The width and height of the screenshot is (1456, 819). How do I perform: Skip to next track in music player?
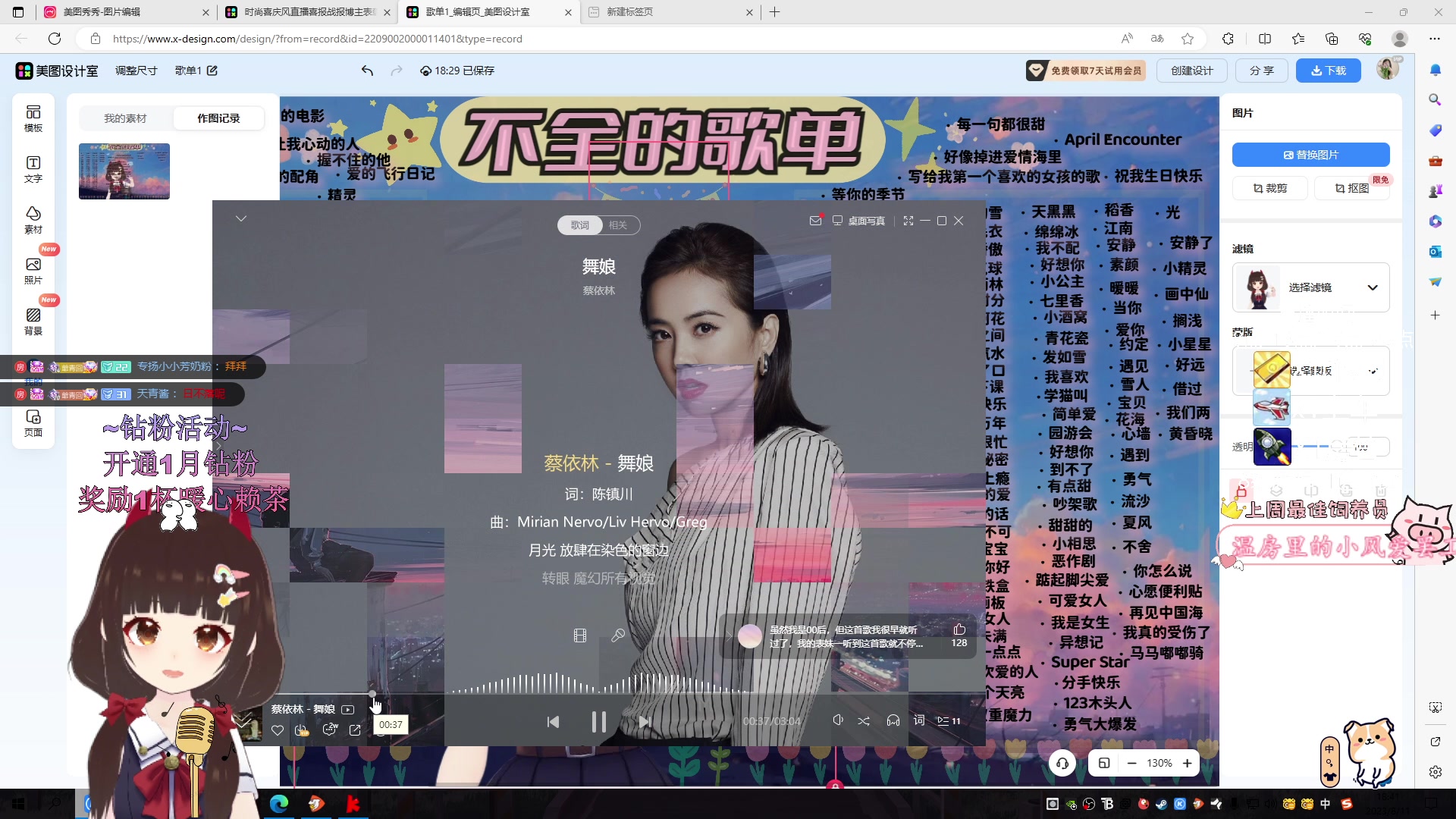645,722
